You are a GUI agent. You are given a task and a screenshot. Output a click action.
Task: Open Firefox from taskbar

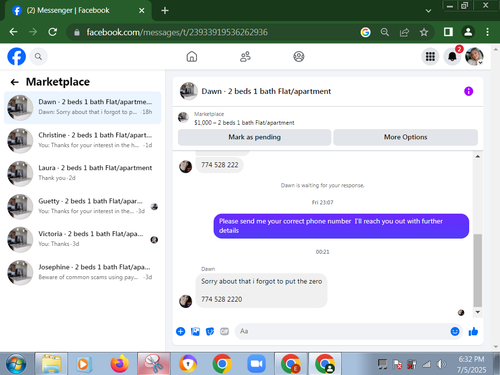pyautogui.click(x=119, y=364)
